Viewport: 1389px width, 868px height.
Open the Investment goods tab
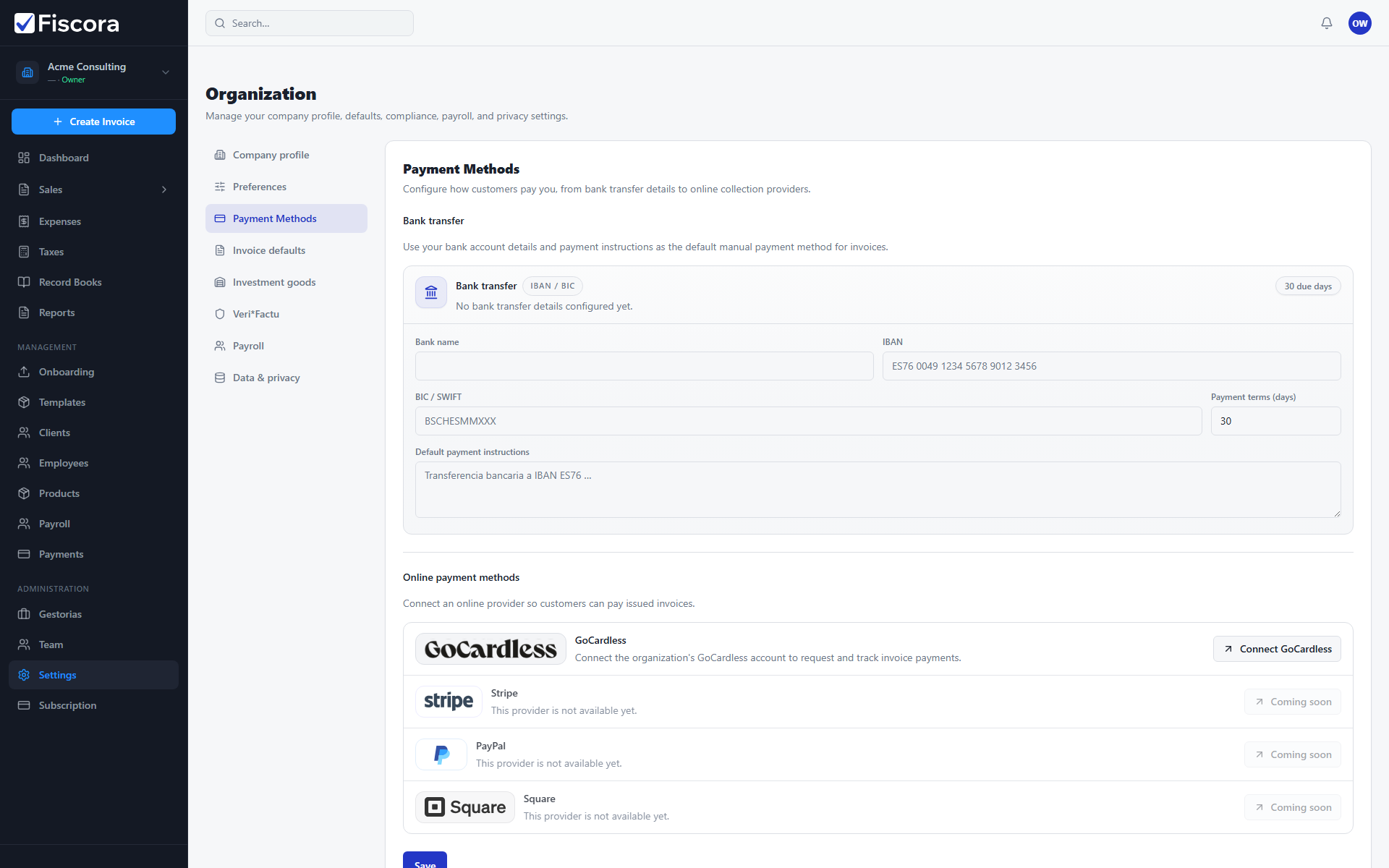pos(286,282)
